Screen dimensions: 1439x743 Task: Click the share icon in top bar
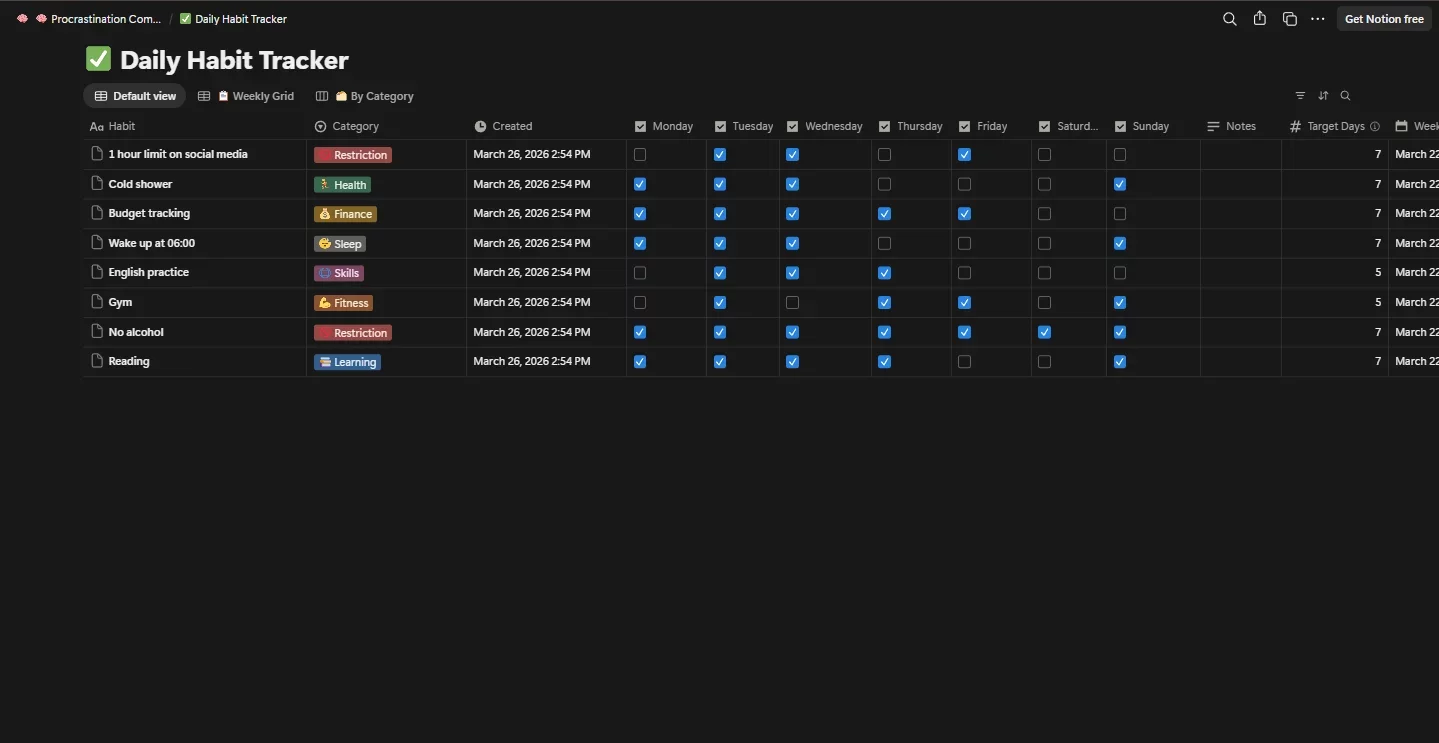point(1259,19)
